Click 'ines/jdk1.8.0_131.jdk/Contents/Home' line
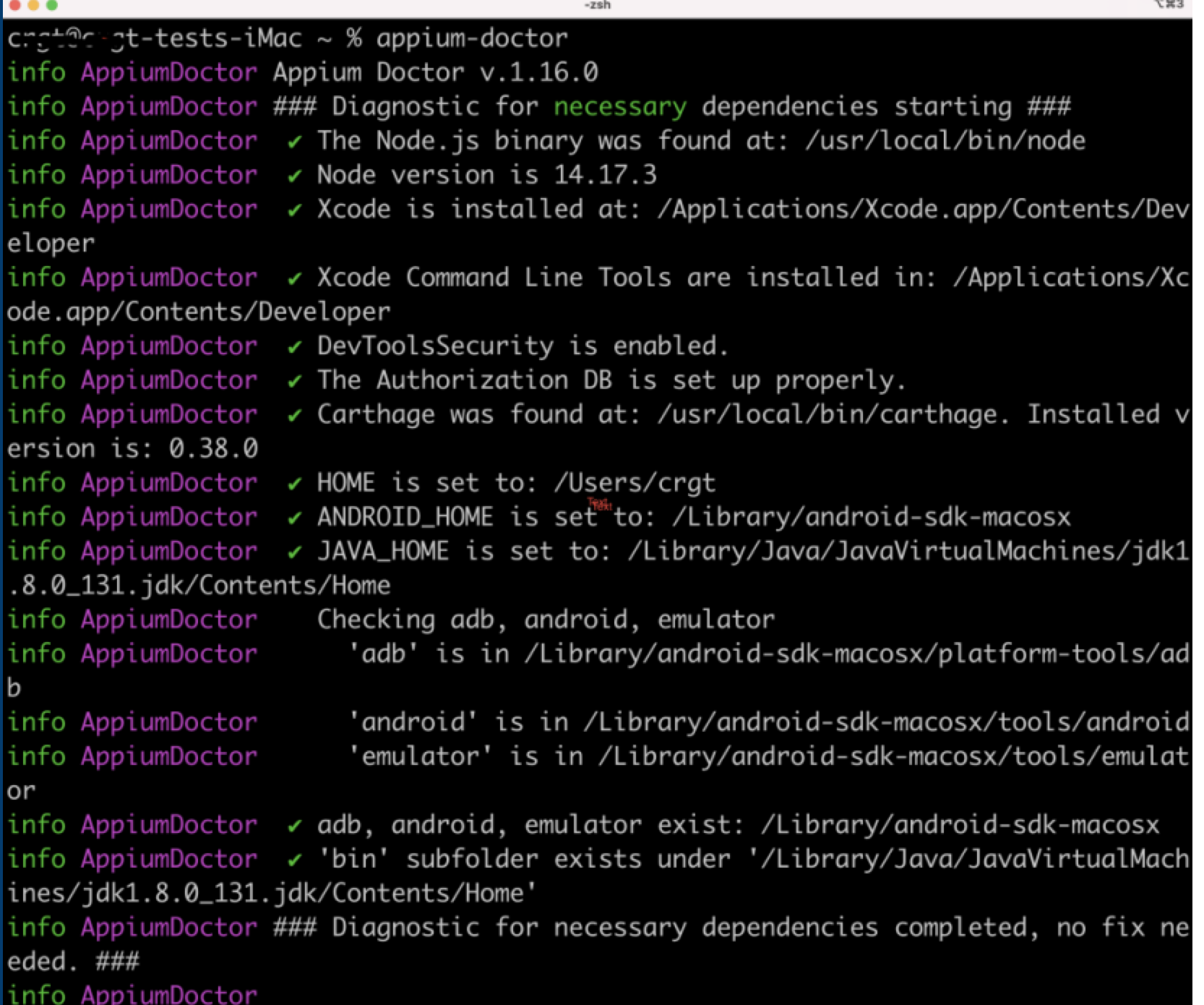The image size is (1204, 1005). pos(272,894)
